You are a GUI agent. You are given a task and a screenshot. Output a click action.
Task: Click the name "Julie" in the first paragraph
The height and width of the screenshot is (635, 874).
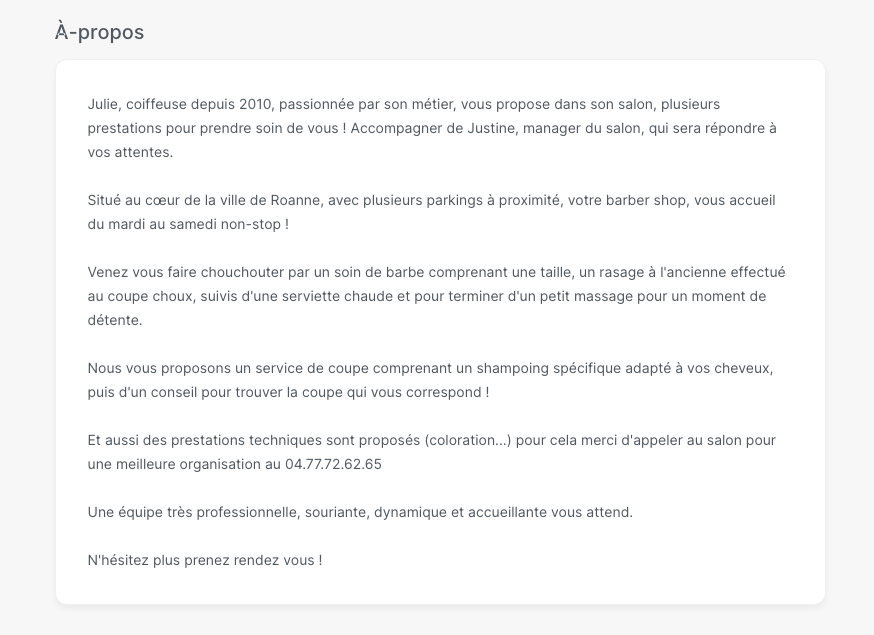103,104
